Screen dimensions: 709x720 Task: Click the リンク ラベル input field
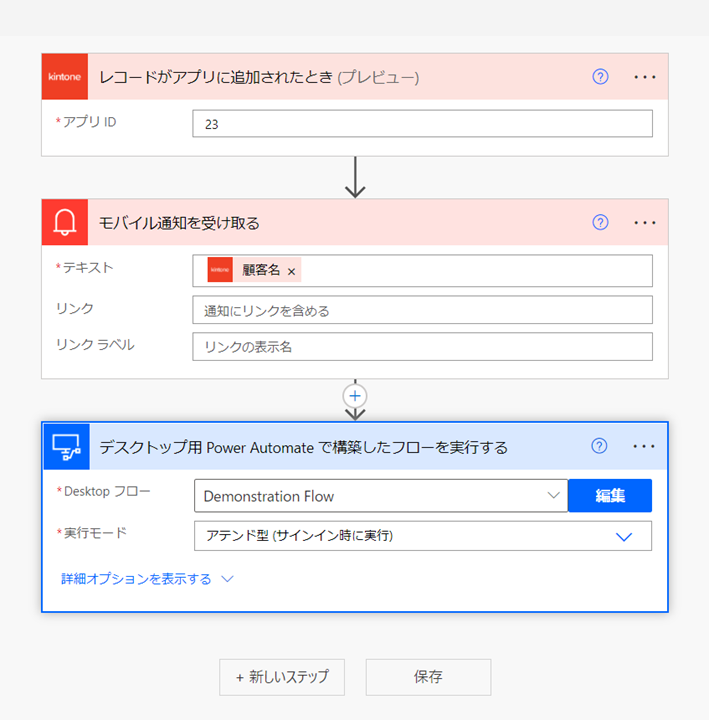coord(422,347)
